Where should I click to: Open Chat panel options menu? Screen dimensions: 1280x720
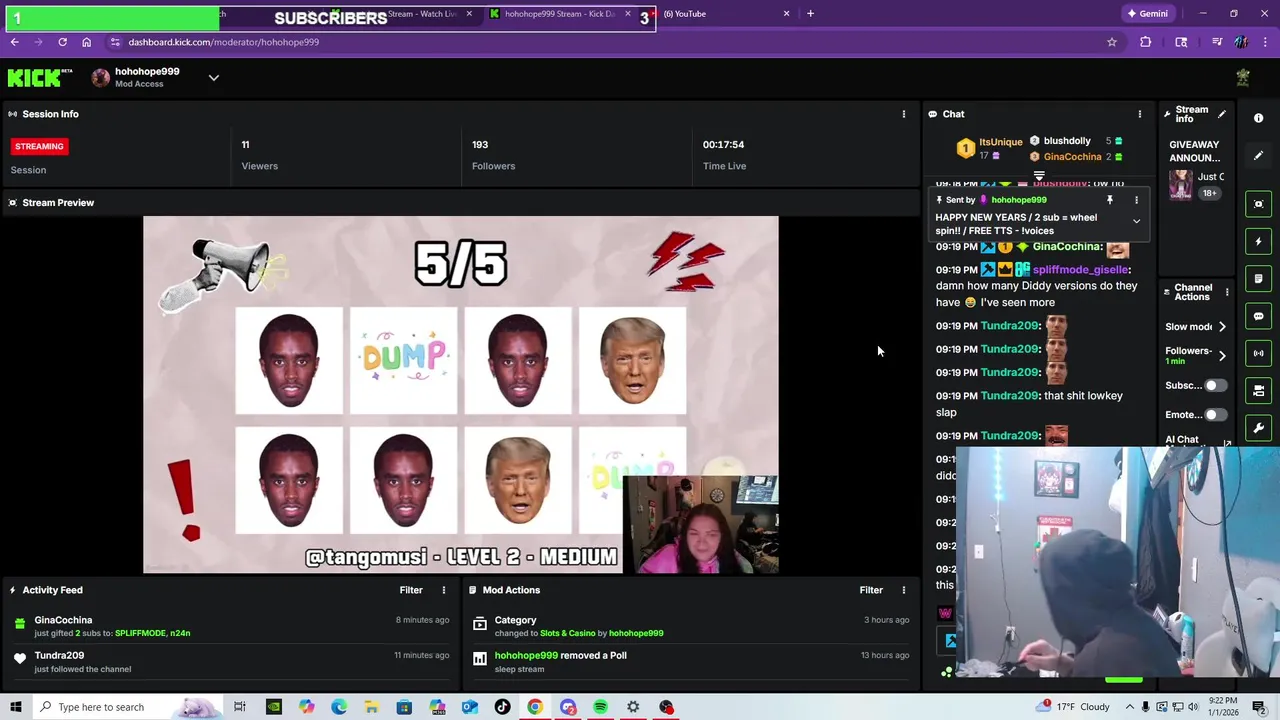tap(1139, 114)
